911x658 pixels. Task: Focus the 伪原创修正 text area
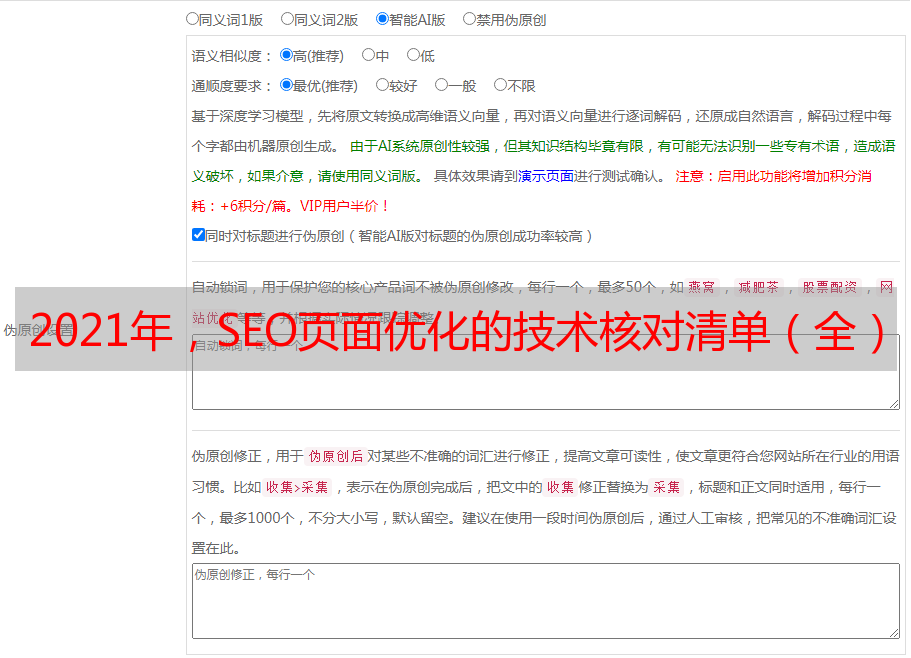pyautogui.click(x=545, y=605)
